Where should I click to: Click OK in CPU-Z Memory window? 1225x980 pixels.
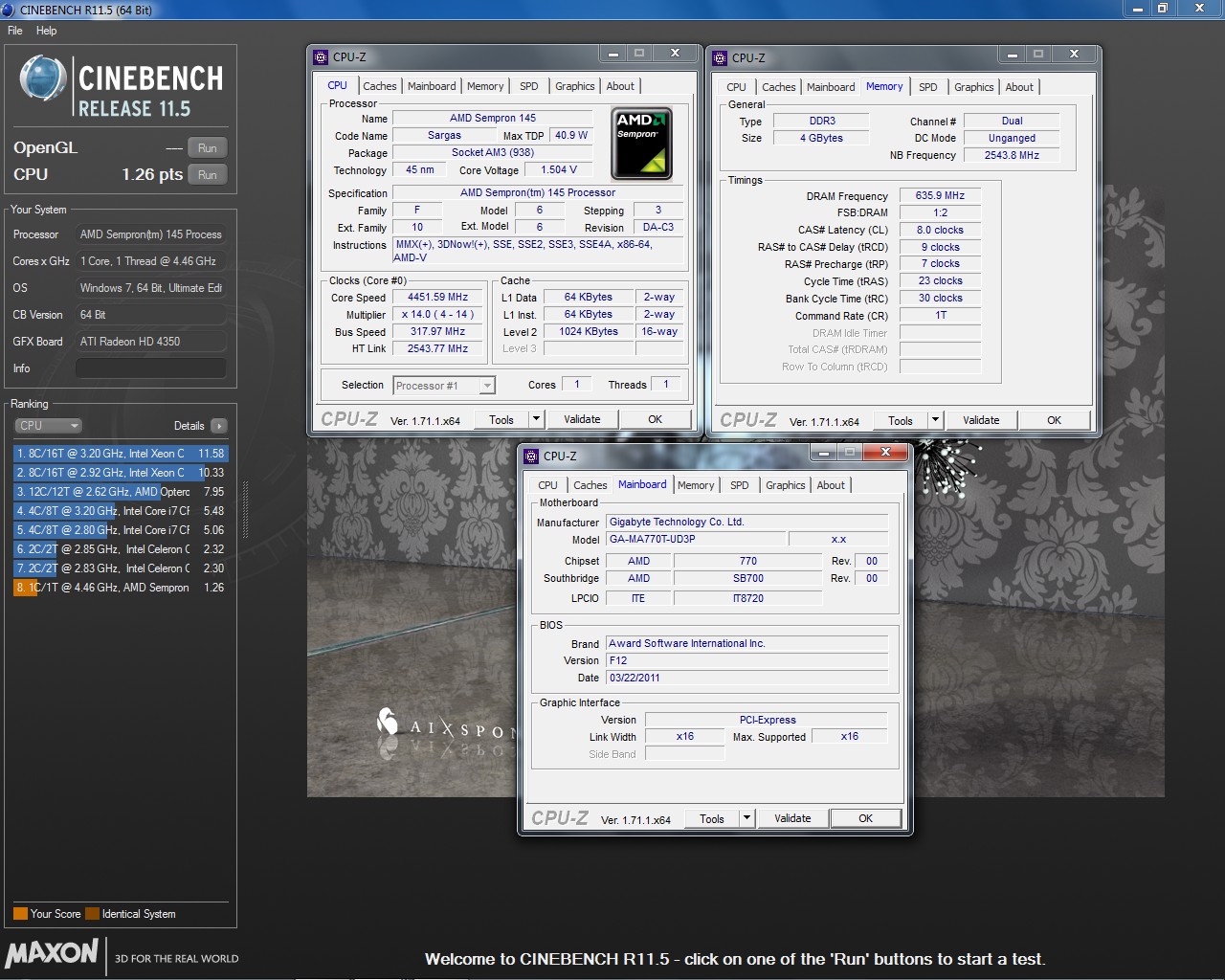(x=1054, y=420)
